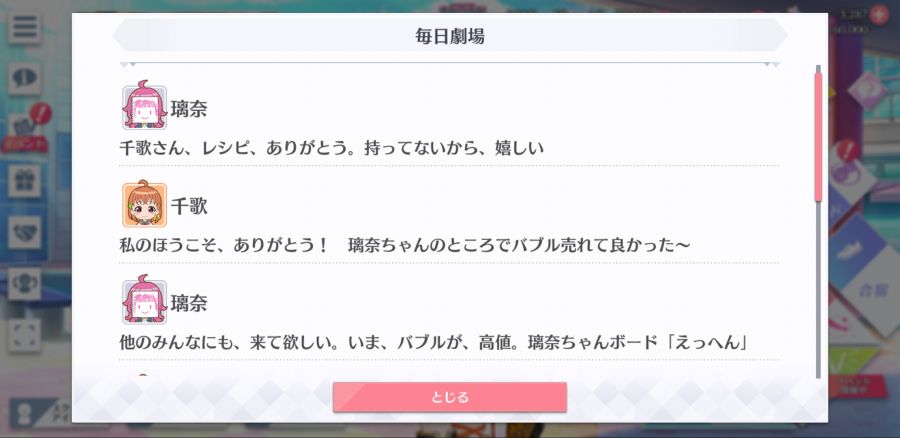
Task: Click the pink vertical scrollbar thumb
Action: click(818, 137)
